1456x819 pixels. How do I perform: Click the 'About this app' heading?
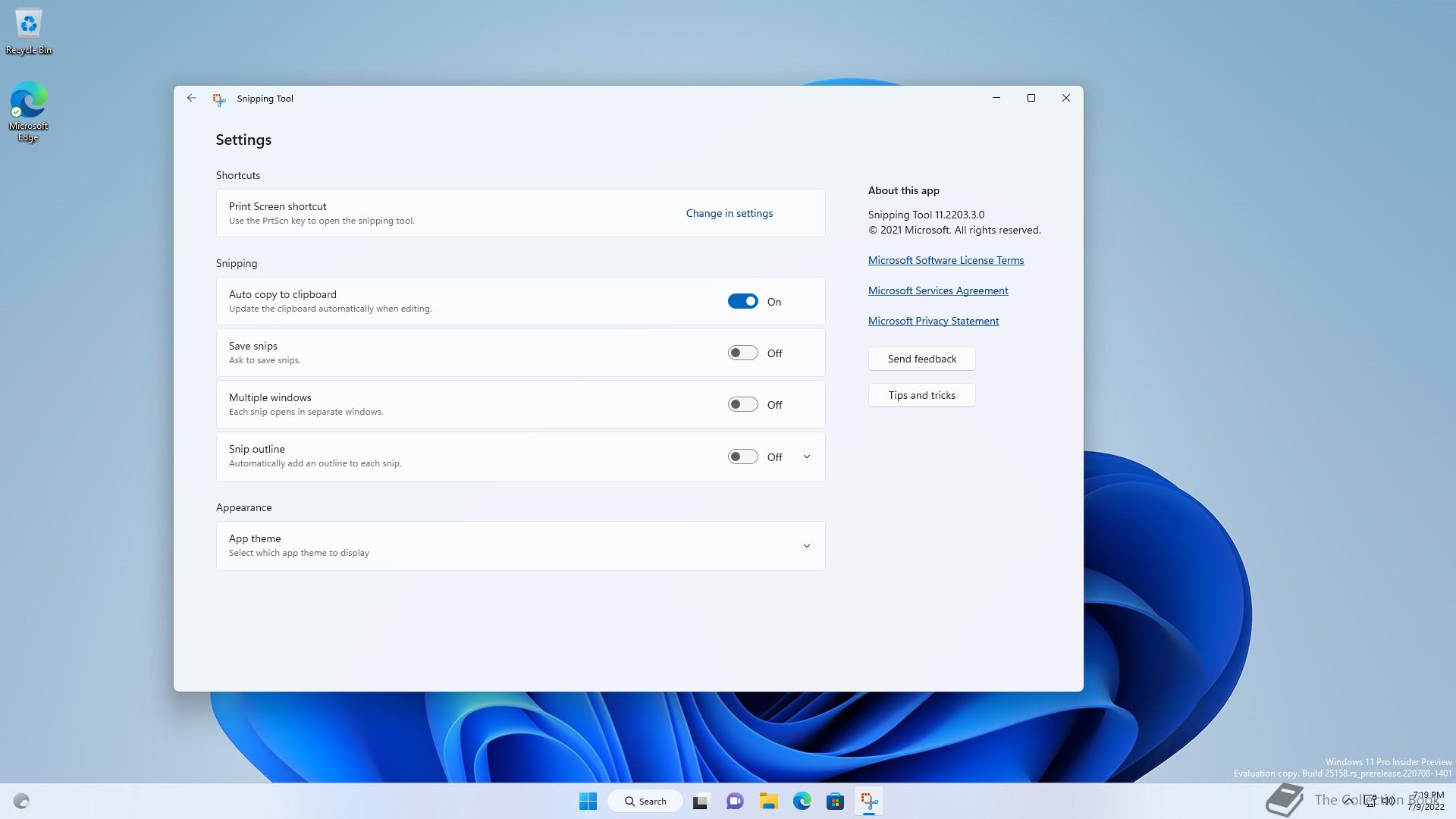(x=904, y=190)
